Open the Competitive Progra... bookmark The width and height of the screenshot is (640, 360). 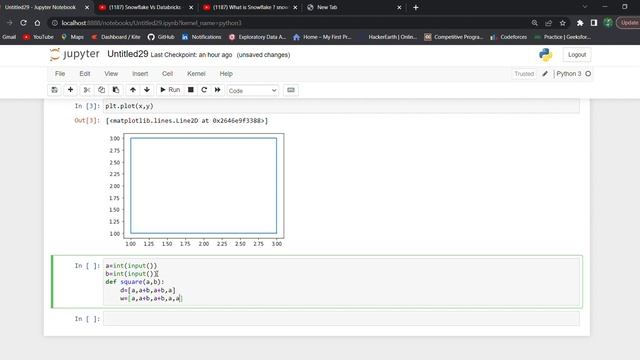453,37
